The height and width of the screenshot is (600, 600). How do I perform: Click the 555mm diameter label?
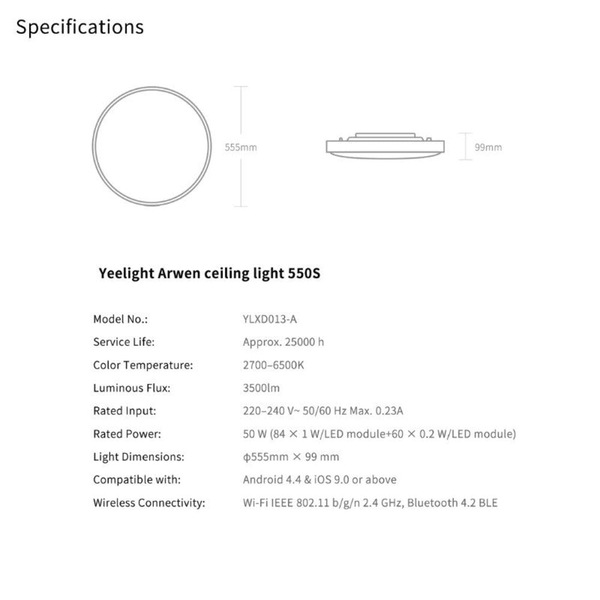241,147
